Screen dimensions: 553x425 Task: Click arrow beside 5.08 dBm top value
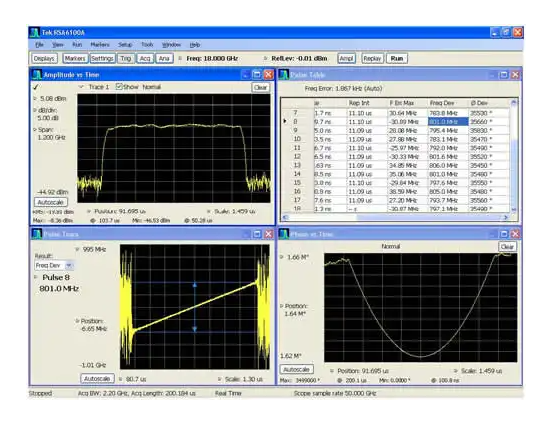pos(35,98)
